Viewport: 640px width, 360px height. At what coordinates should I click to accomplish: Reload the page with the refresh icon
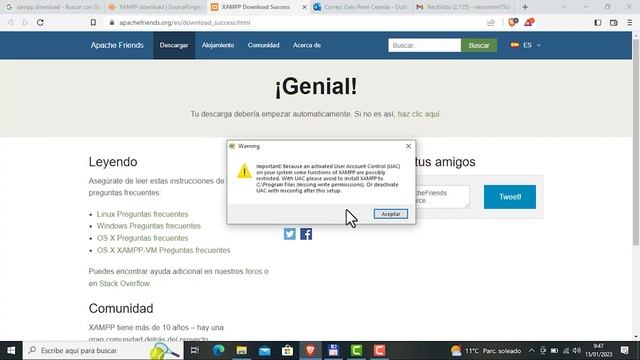pos(40,22)
